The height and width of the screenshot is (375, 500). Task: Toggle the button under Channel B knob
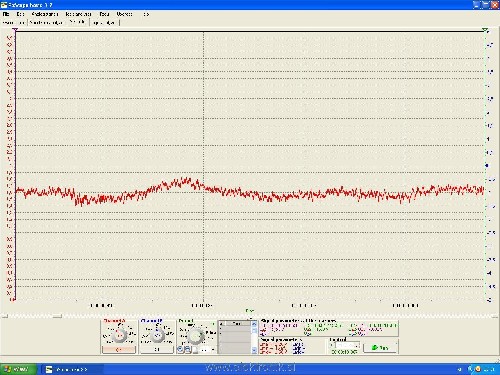coord(157,350)
